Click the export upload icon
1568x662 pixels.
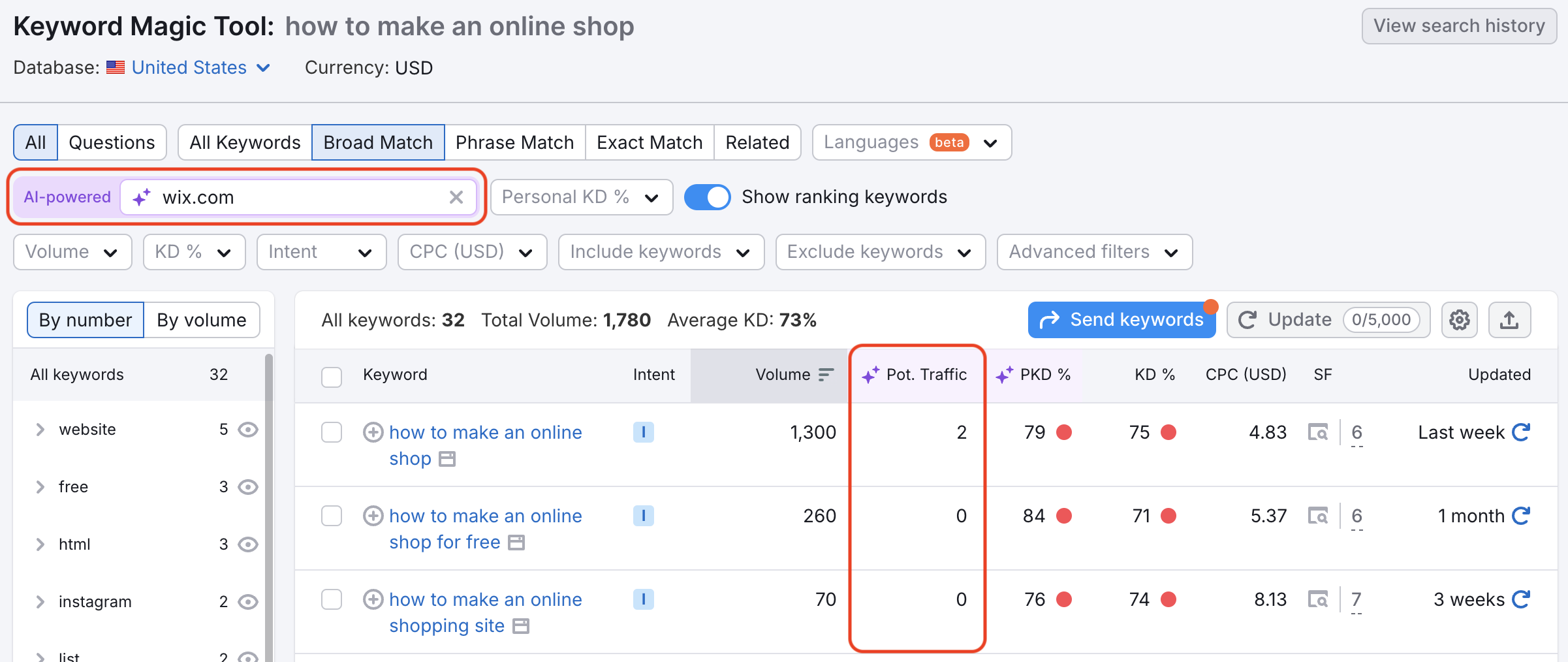(x=1509, y=320)
